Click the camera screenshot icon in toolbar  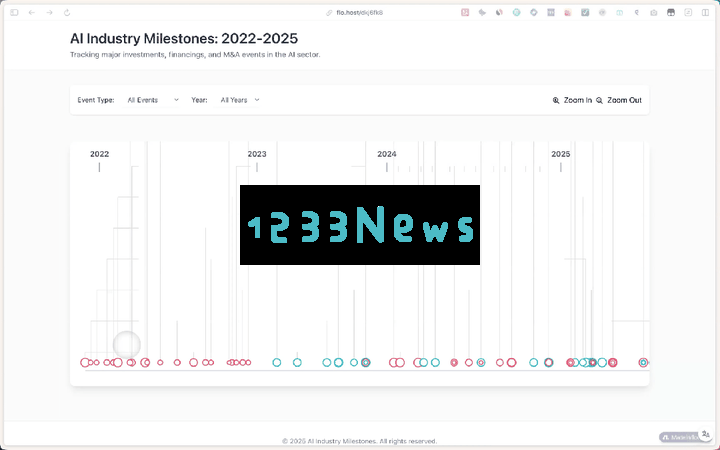tap(653, 12)
